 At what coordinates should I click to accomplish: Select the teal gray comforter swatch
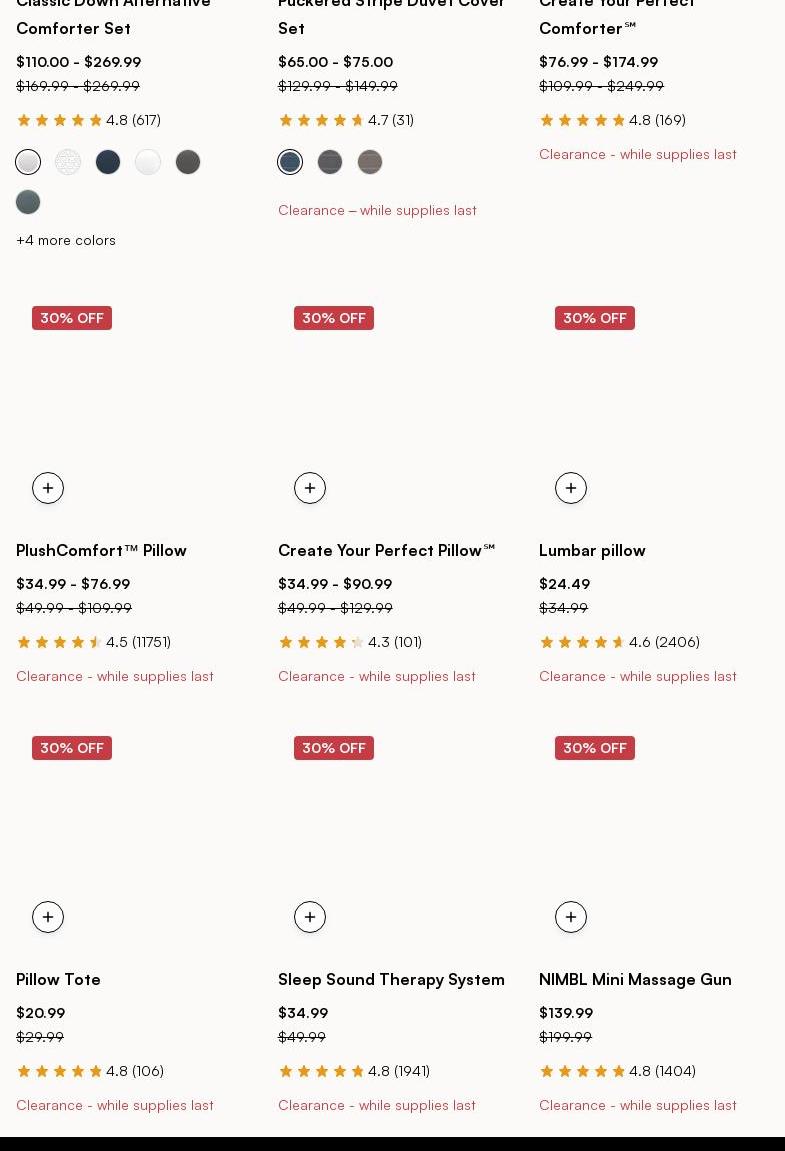[x=28, y=202]
